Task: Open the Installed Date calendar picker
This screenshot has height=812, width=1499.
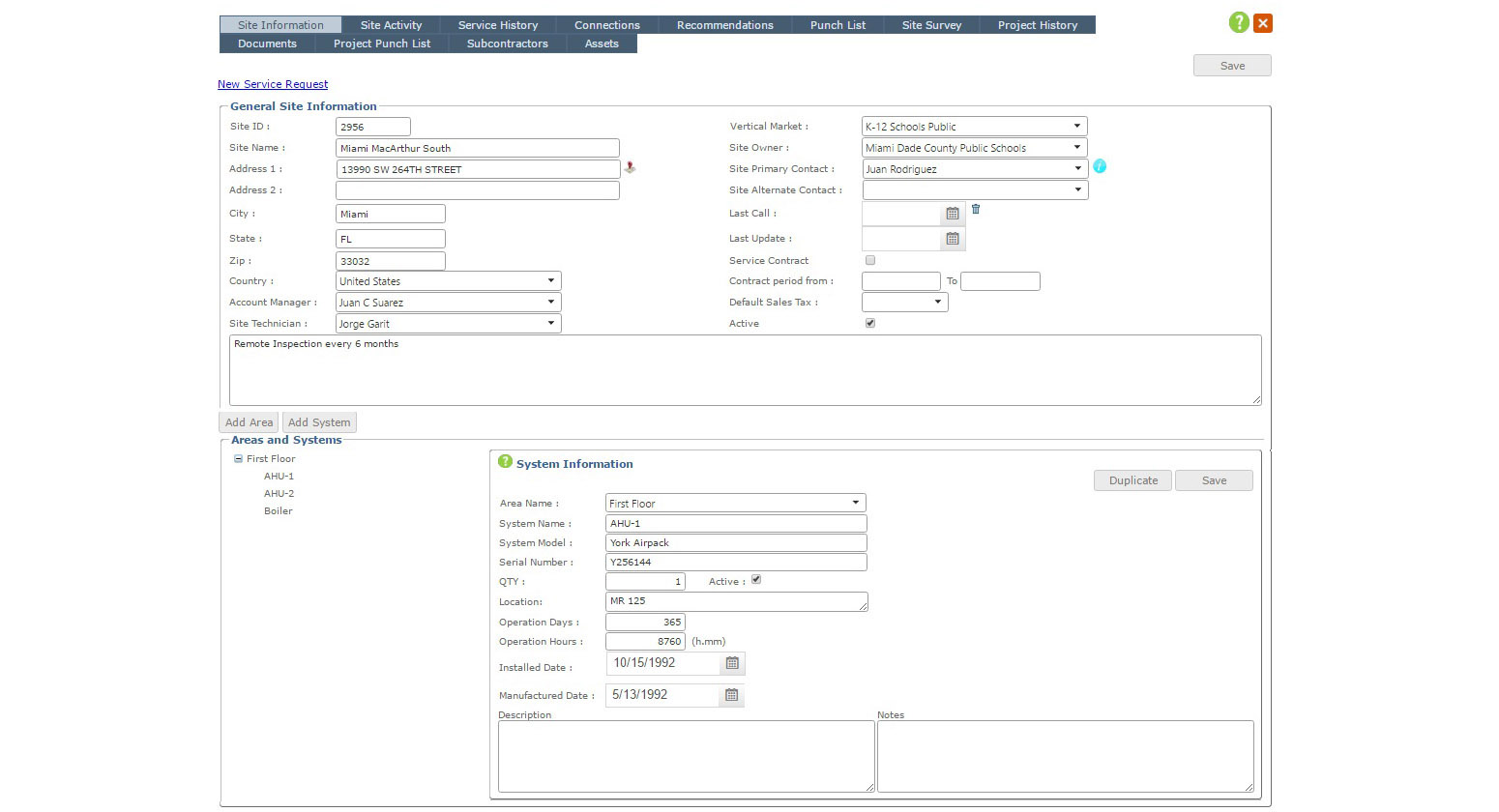Action: click(x=732, y=663)
